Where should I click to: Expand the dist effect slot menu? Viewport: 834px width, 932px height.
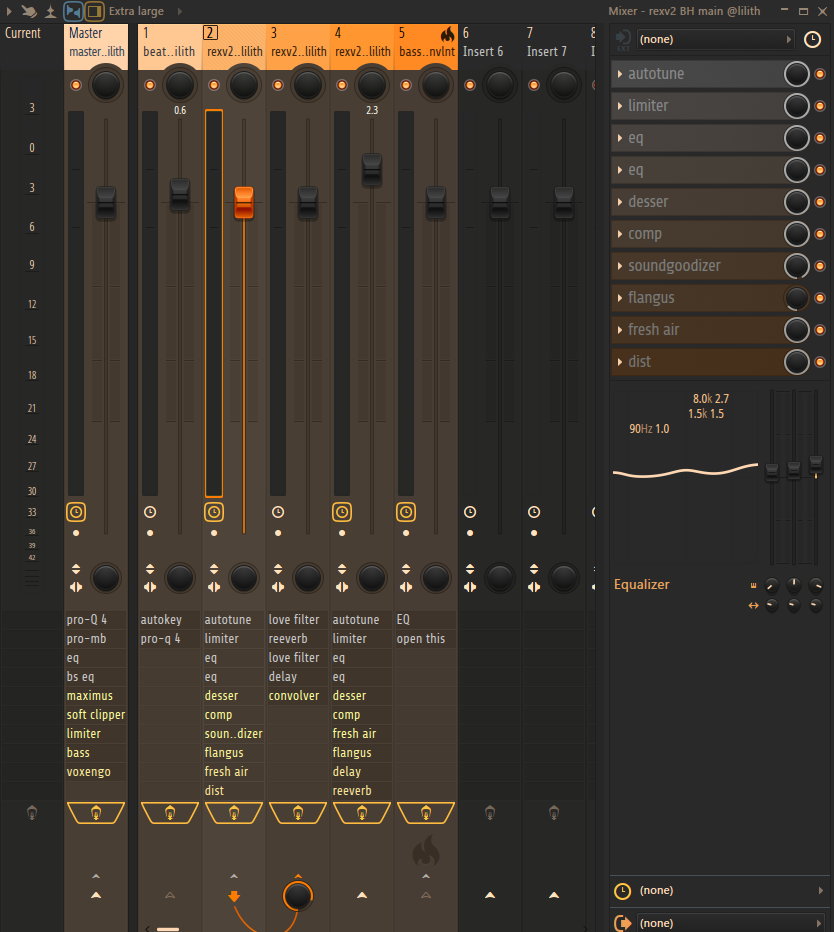620,362
